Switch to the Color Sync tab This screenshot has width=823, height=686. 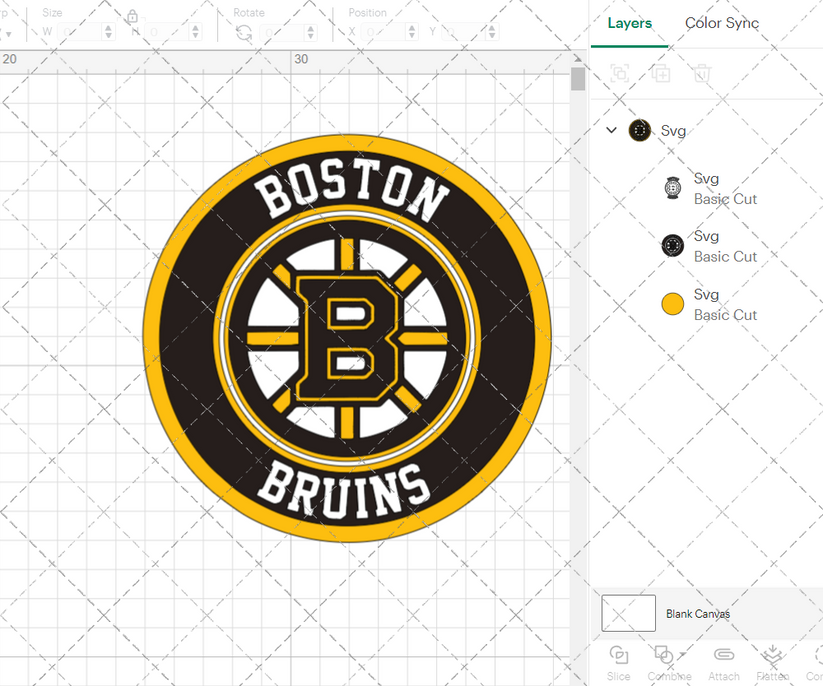pos(722,23)
